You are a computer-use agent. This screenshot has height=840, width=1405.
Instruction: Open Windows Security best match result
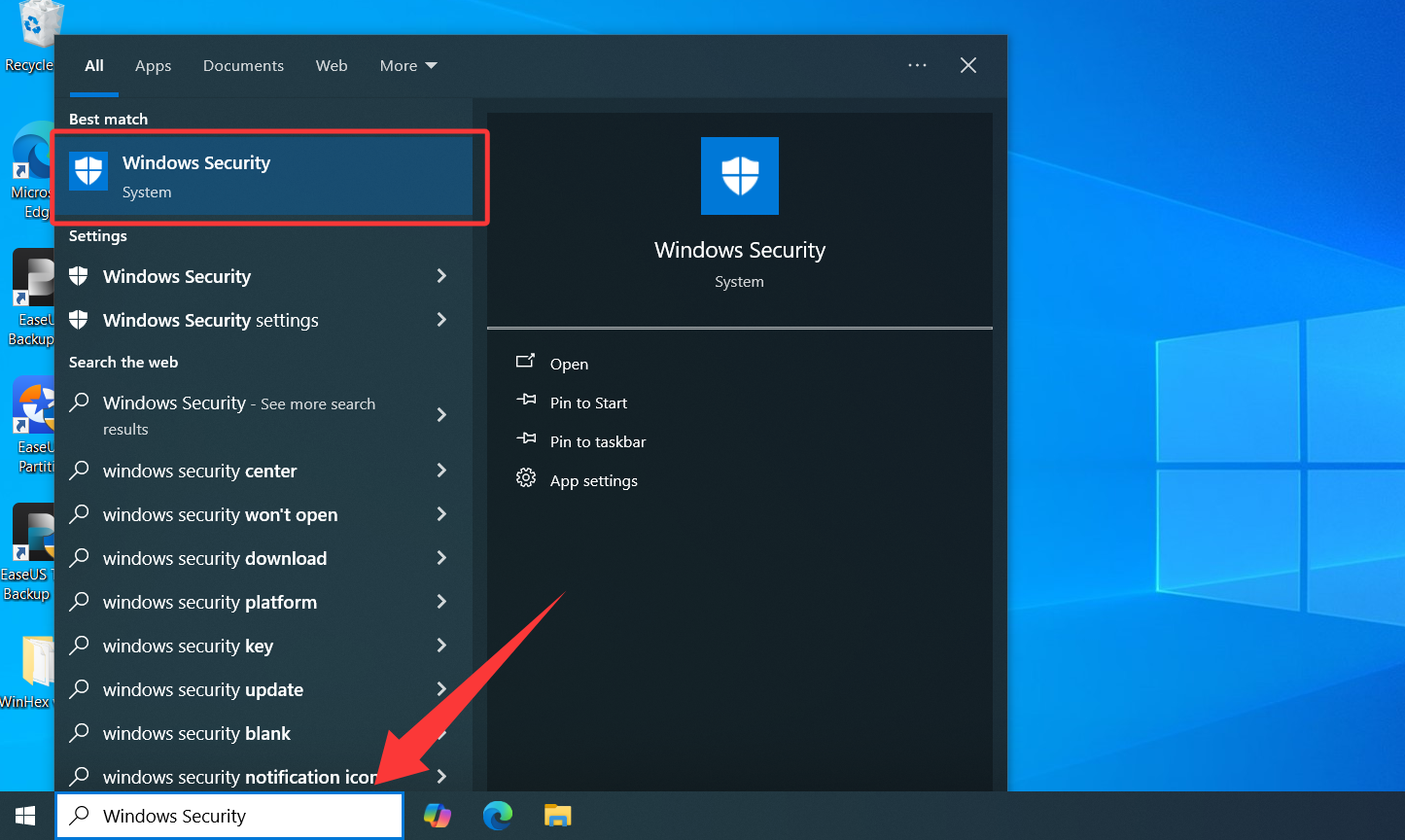coord(263,176)
